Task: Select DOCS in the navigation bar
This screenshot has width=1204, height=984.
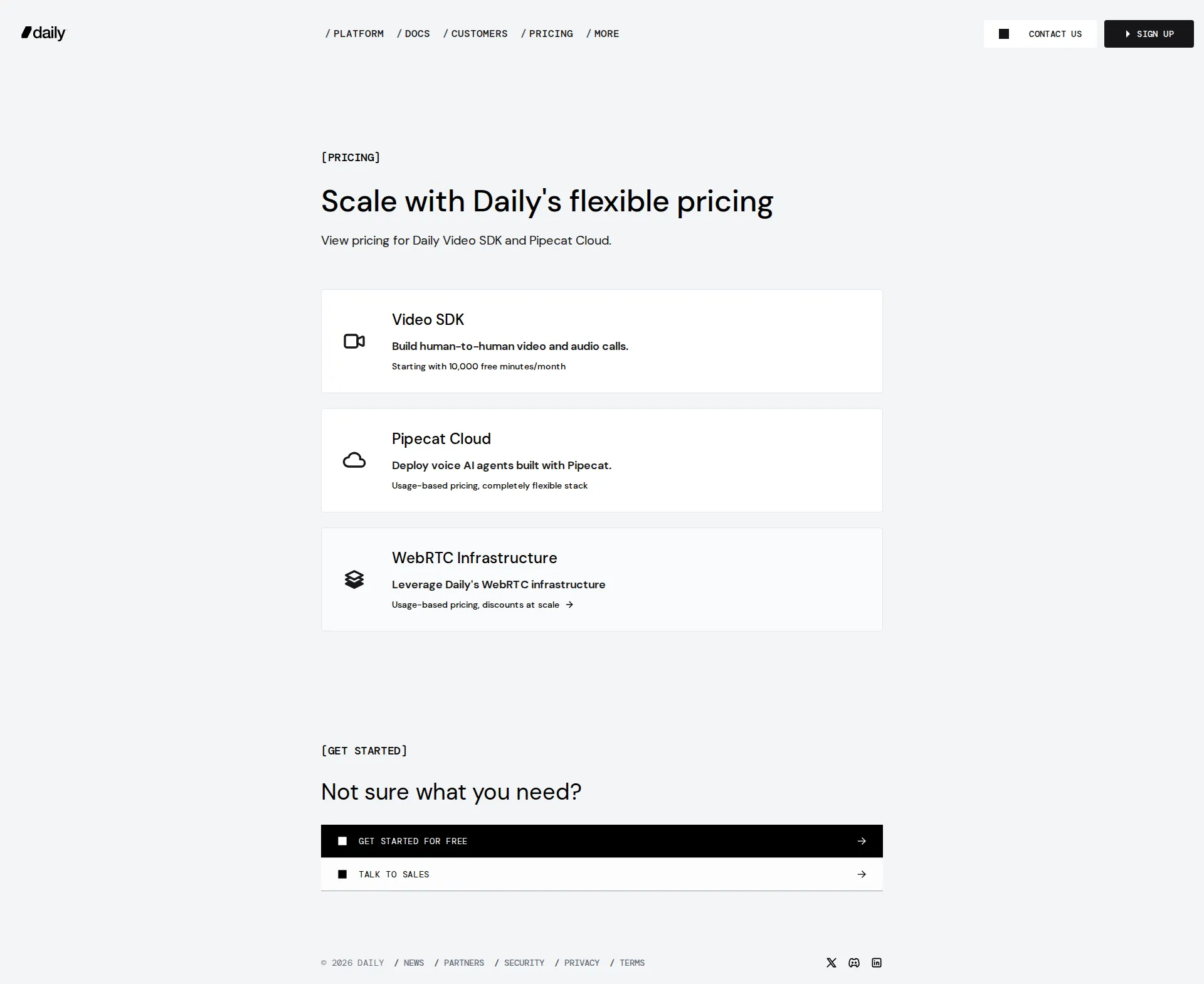Action: pyautogui.click(x=416, y=34)
